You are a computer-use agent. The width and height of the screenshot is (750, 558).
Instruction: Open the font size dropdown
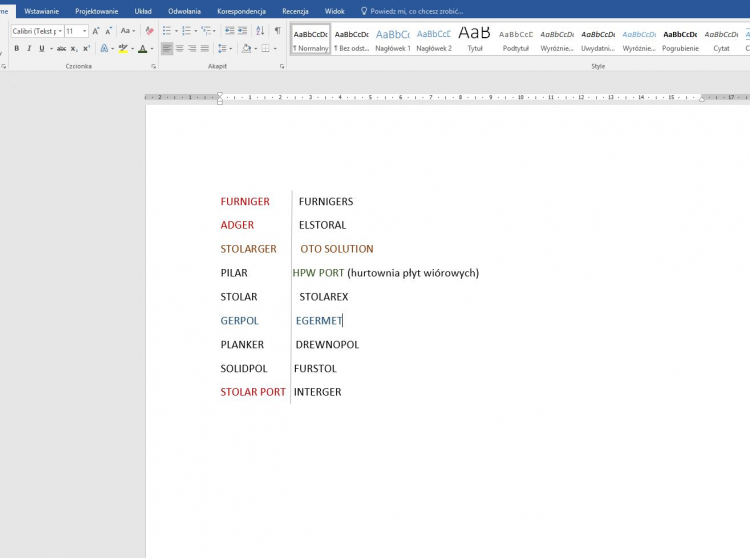click(x=85, y=31)
